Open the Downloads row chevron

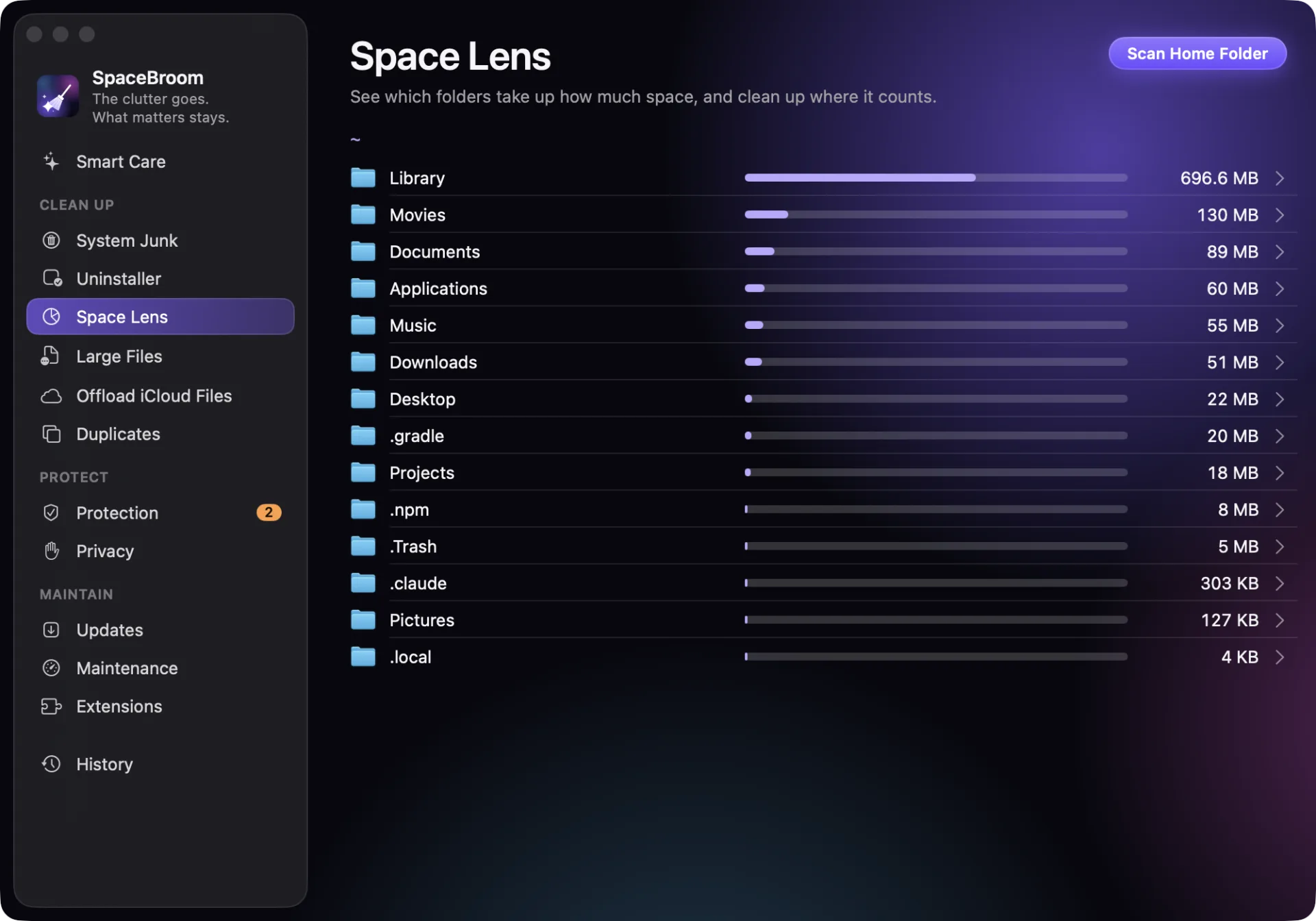1280,363
